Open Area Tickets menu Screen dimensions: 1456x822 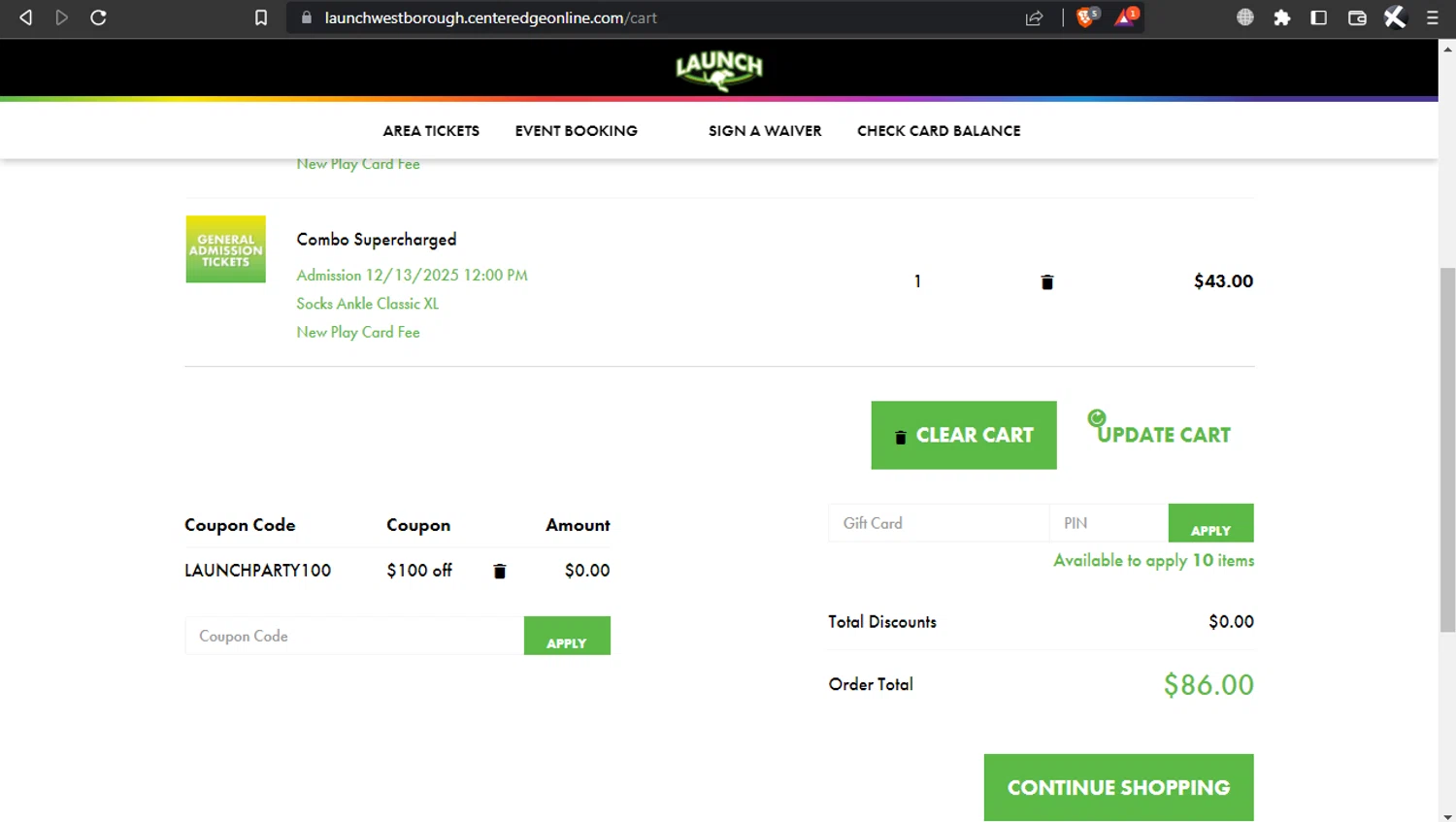tap(431, 131)
